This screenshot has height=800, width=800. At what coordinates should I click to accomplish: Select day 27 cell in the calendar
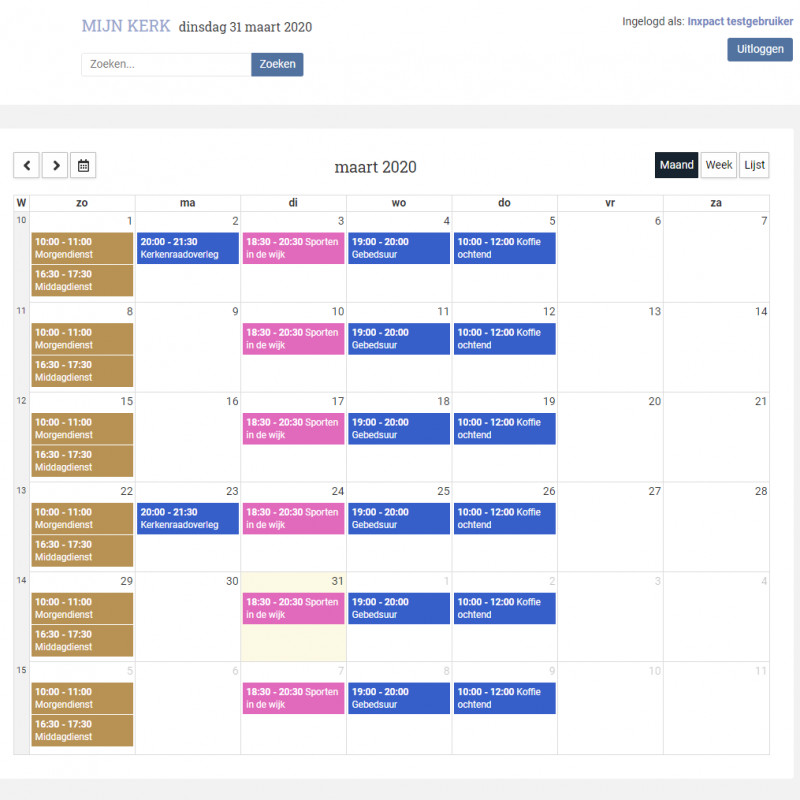(x=610, y=527)
